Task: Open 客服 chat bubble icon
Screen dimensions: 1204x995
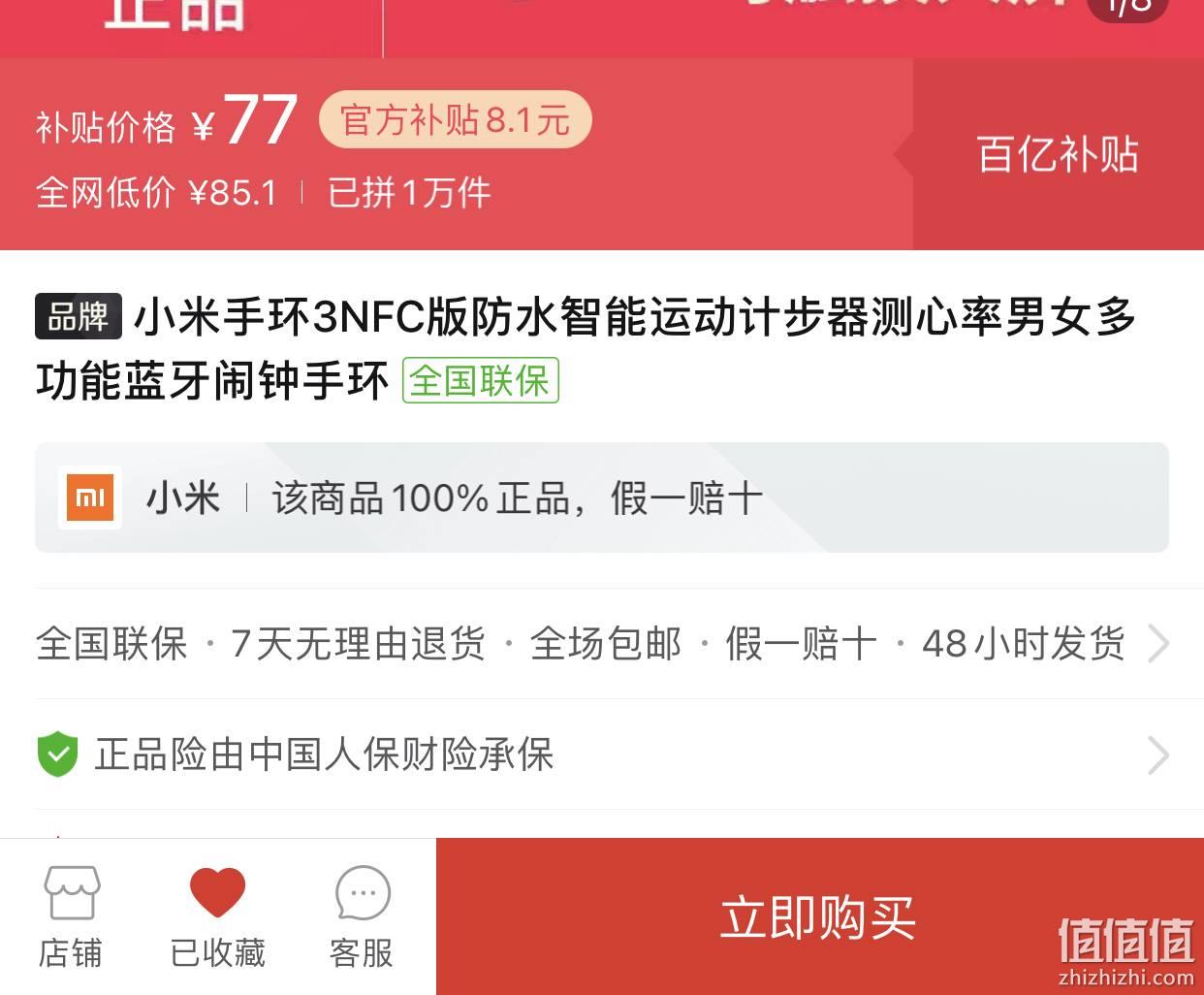Action: pos(362,916)
